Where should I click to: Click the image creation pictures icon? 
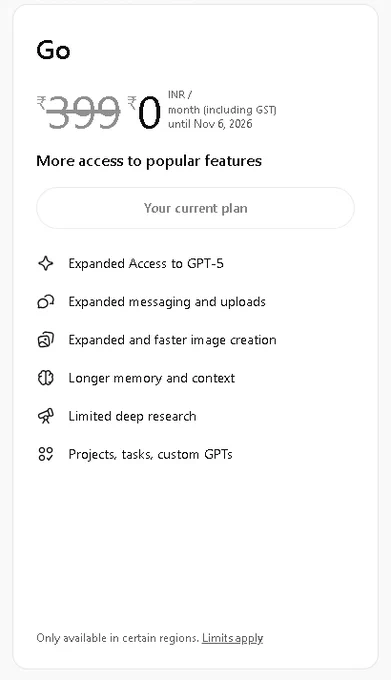point(46,340)
